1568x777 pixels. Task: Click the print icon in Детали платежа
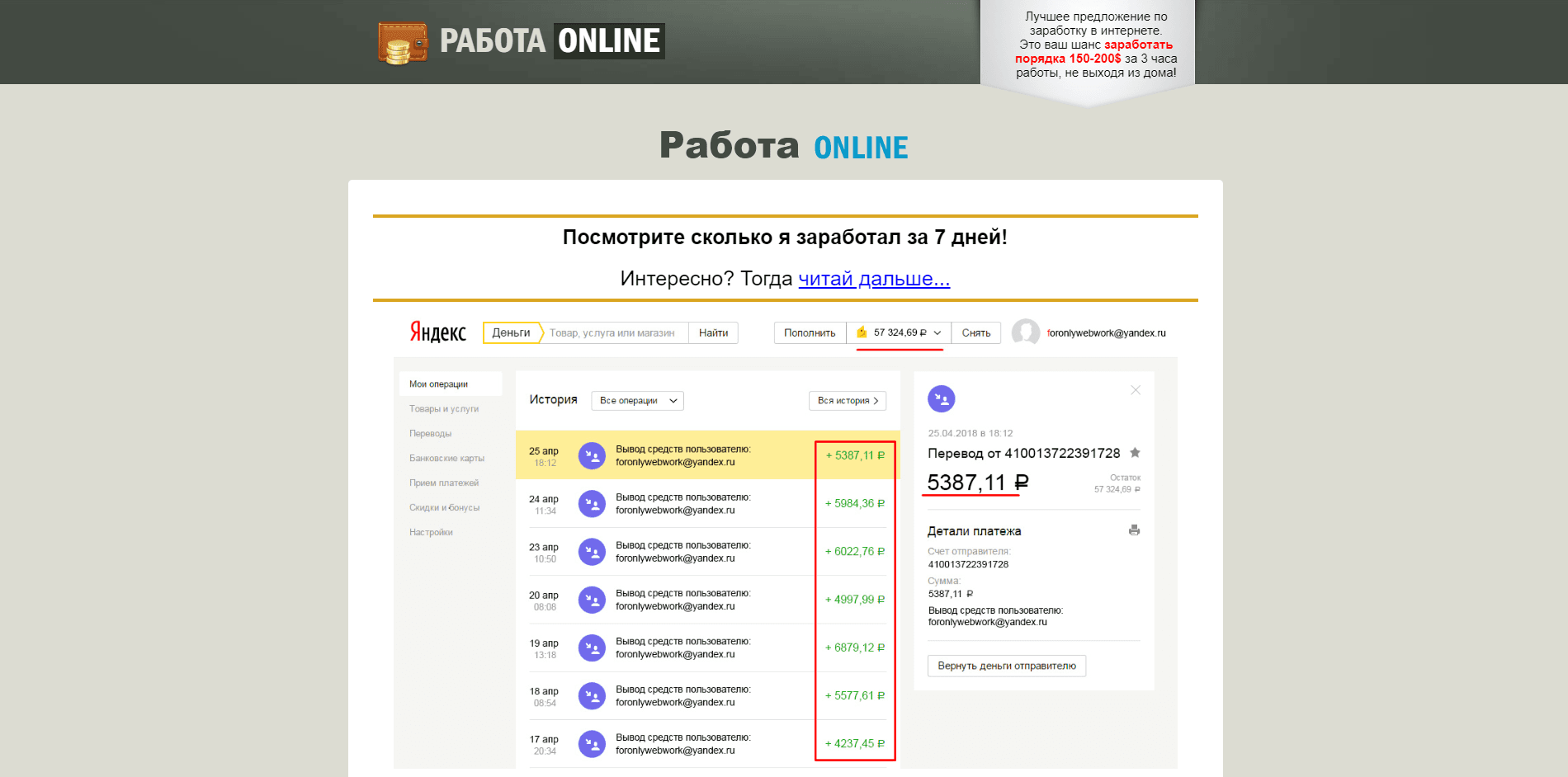[x=1134, y=530]
